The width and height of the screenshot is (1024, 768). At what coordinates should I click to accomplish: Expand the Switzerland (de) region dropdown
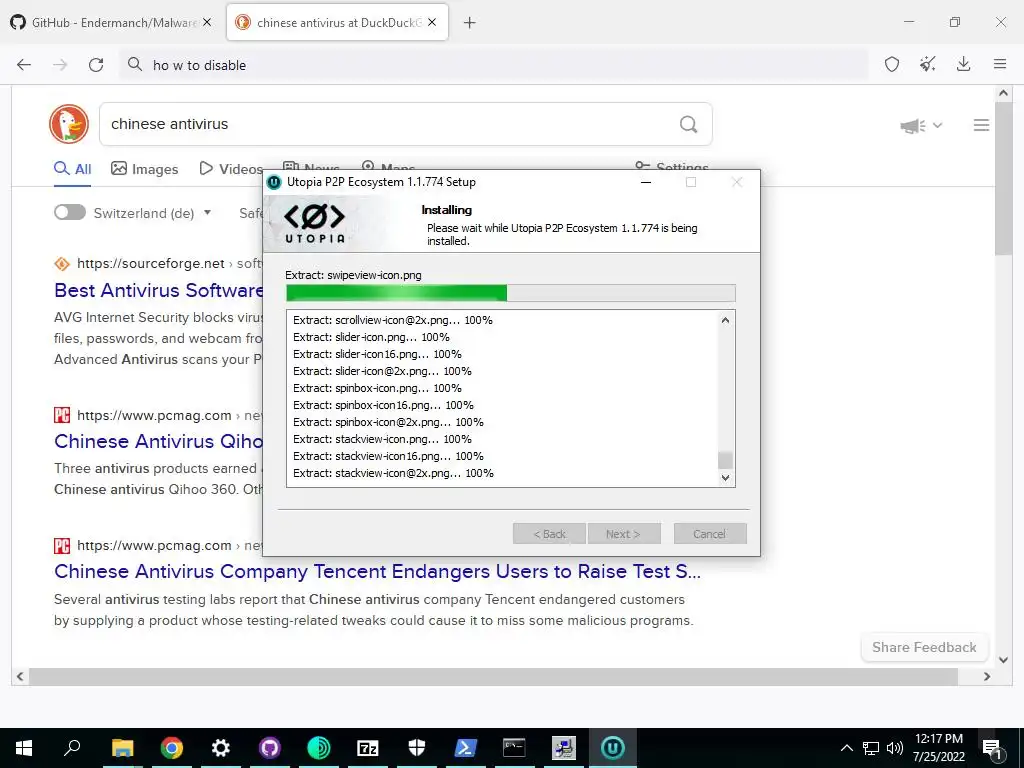coord(152,213)
